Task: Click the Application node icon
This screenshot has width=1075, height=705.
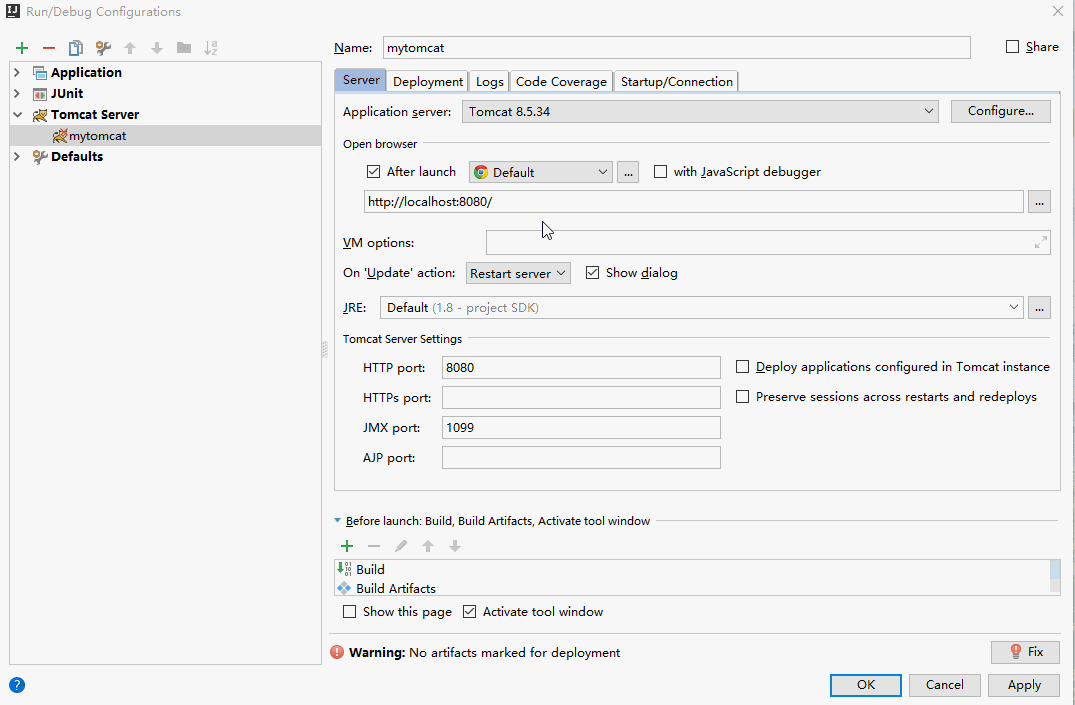Action: [40, 73]
